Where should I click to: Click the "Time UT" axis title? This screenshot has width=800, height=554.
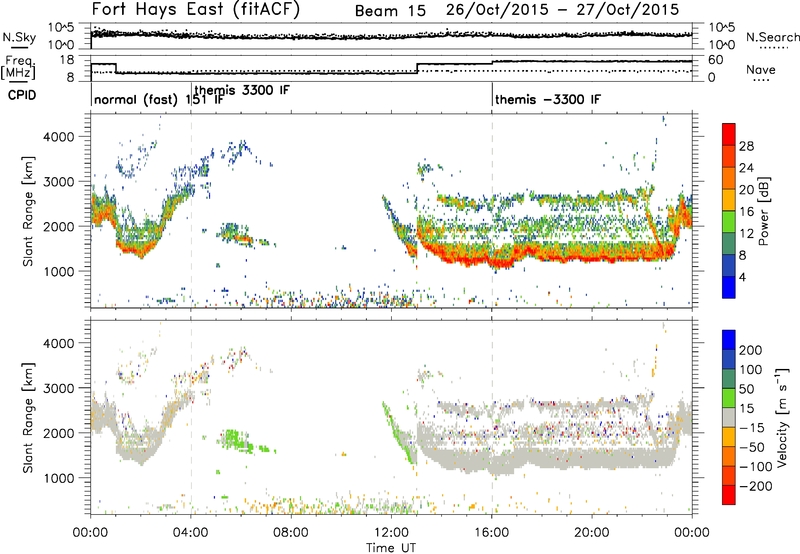[x=391, y=547]
